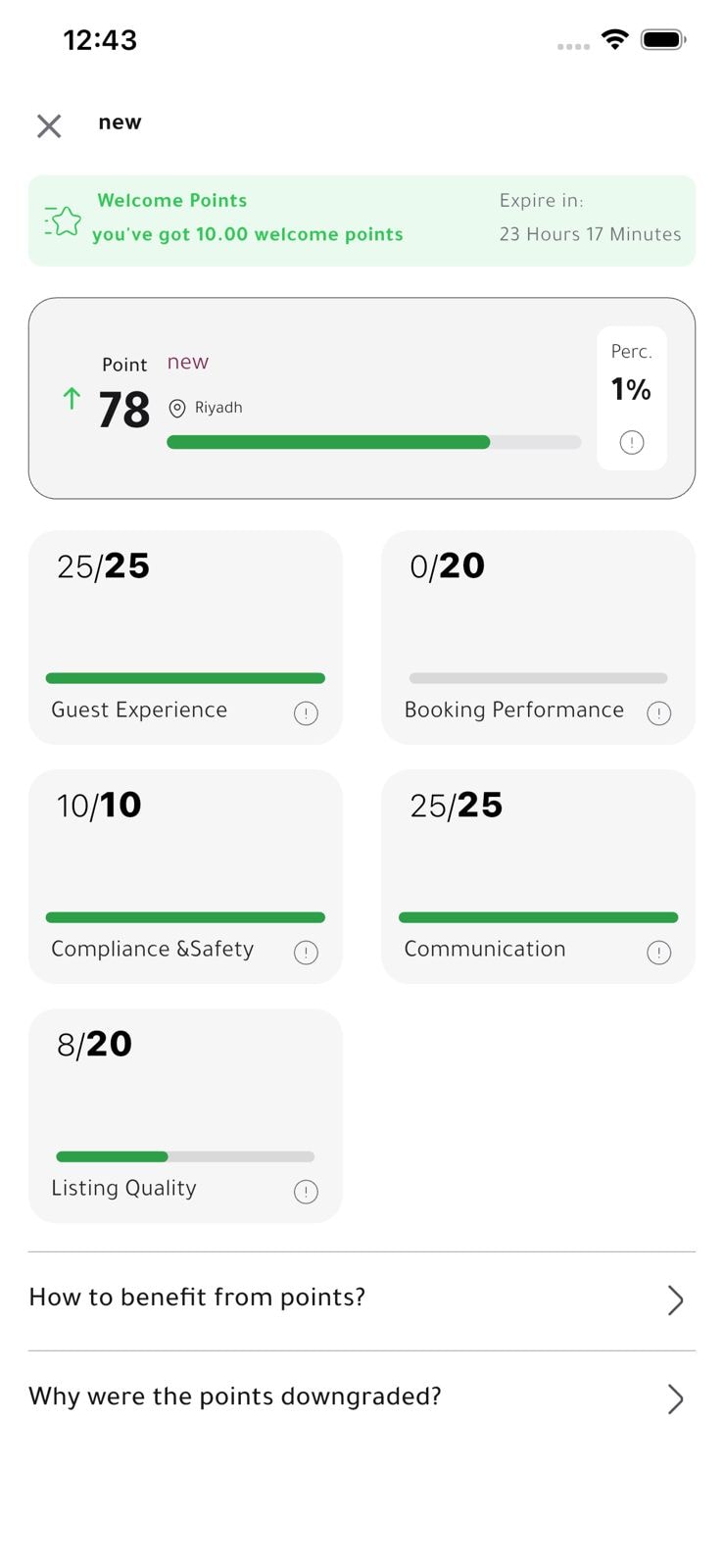This screenshot has height=1568, width=724.
Task: Tap Booking Performance info icon
Action: [x=658, y=712]
